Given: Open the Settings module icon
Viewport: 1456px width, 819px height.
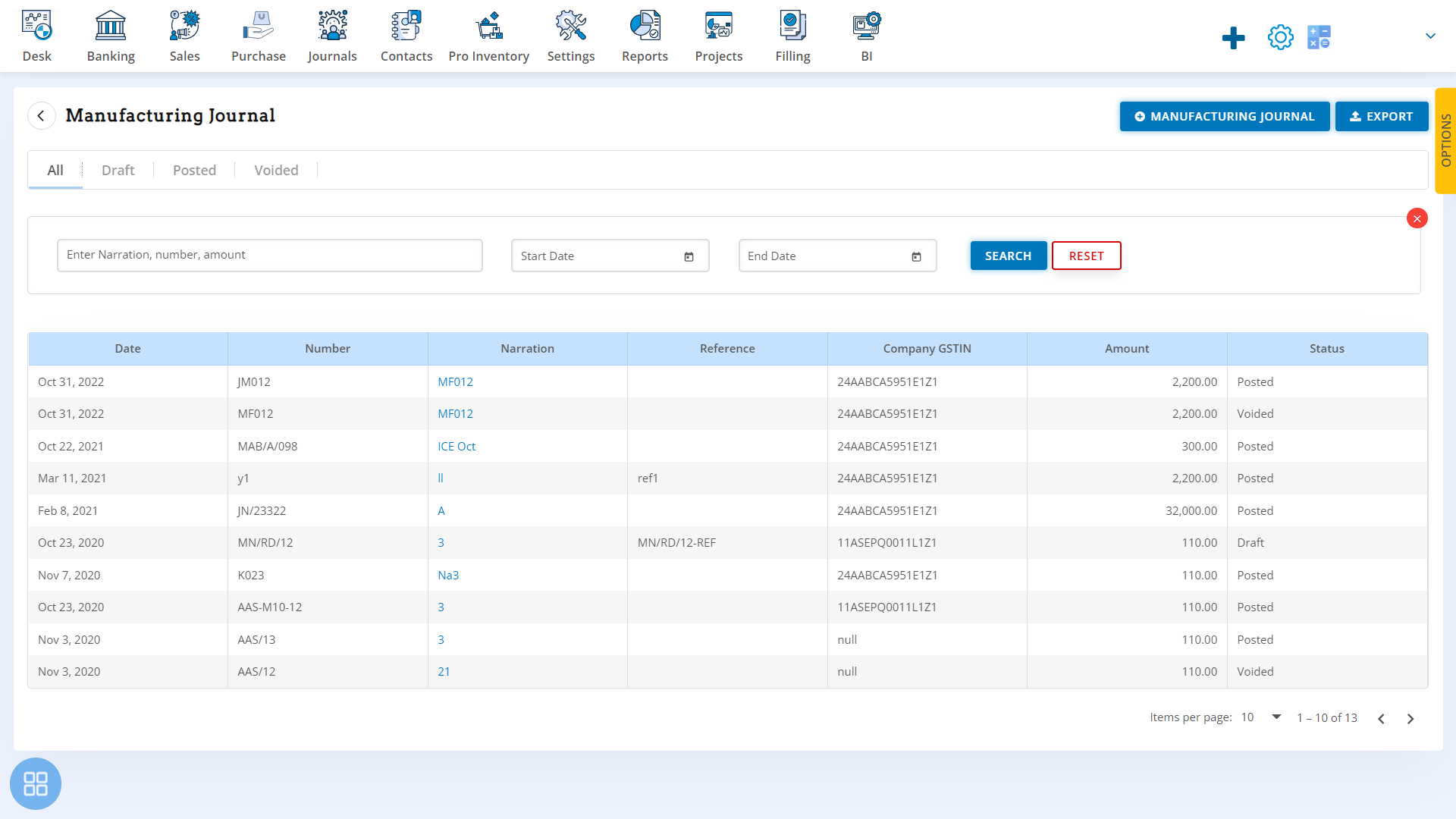Looking at the screenshot, I should point(571,25).
